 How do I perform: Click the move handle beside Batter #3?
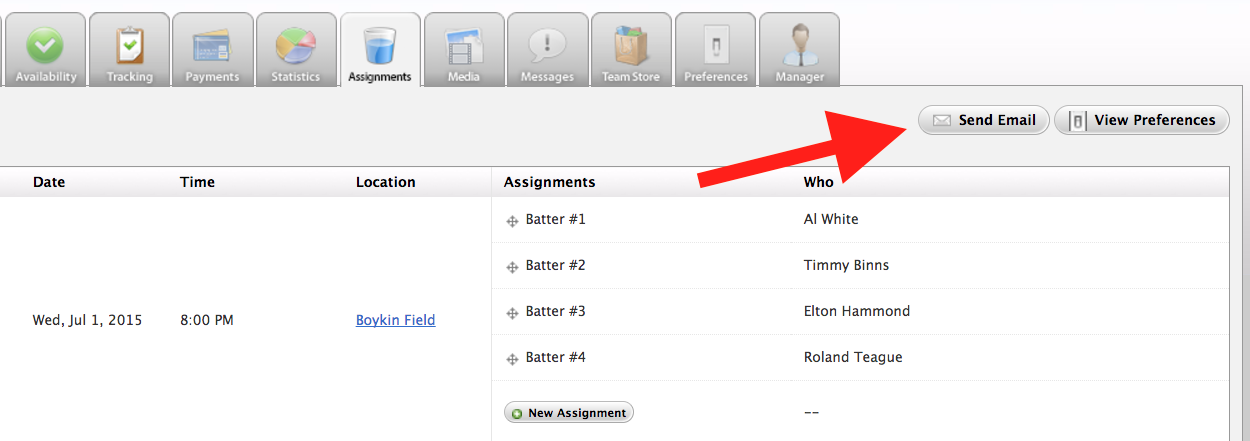[512, 312]
